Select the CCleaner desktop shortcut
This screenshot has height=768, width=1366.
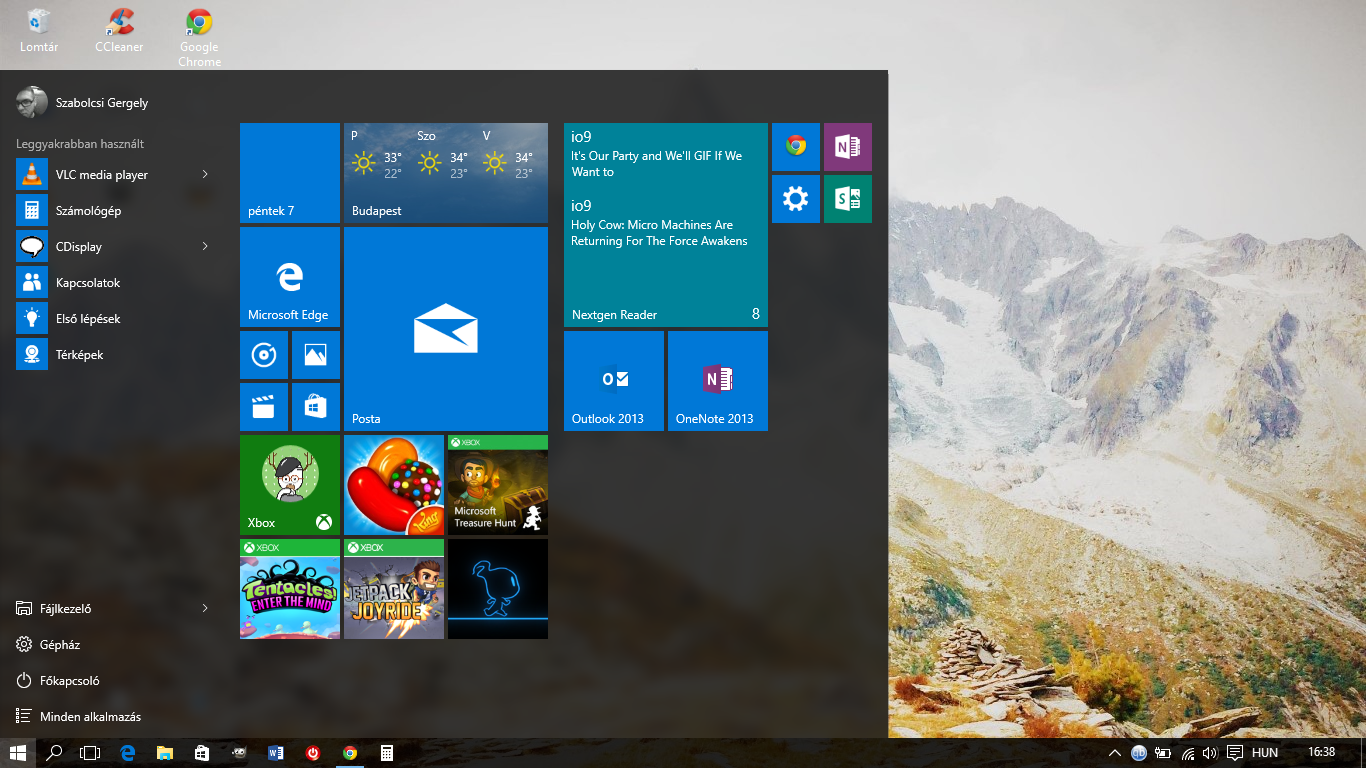119,31
